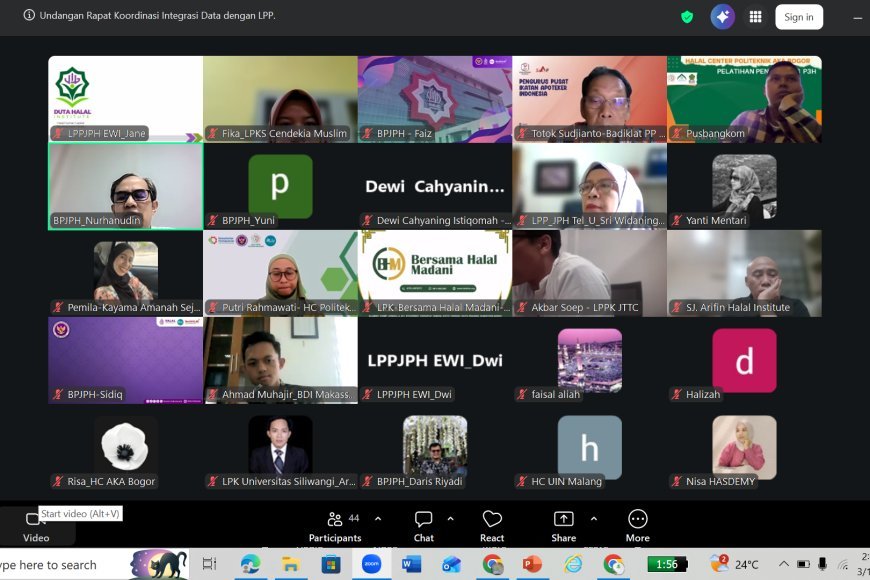Image resolution: width=870 pixels, height=580 pixels.
Task: Open Microsoft Store from the taskbar
Action: (x=331, y=564)
